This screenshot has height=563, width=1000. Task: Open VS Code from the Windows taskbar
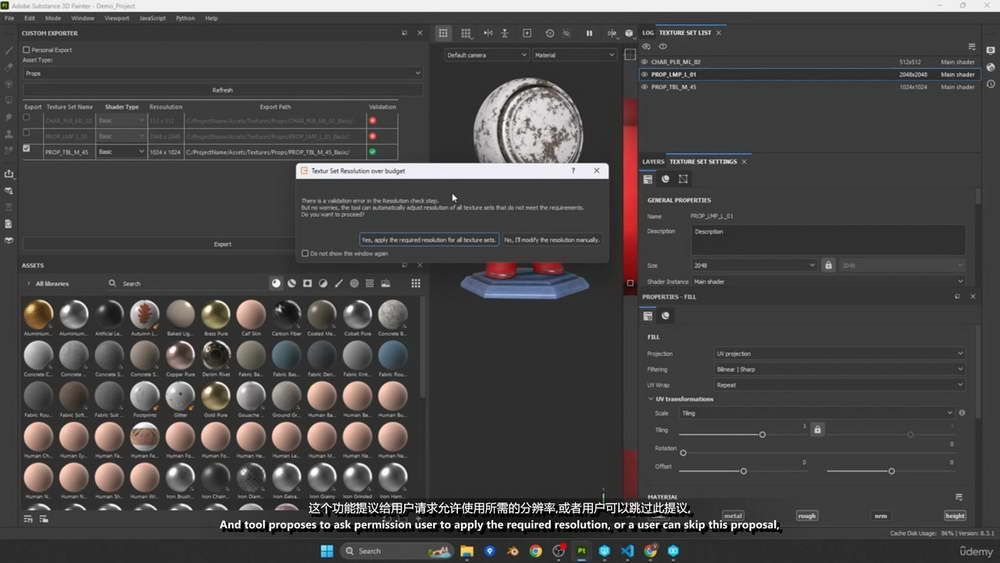click(x=627, y=551)
